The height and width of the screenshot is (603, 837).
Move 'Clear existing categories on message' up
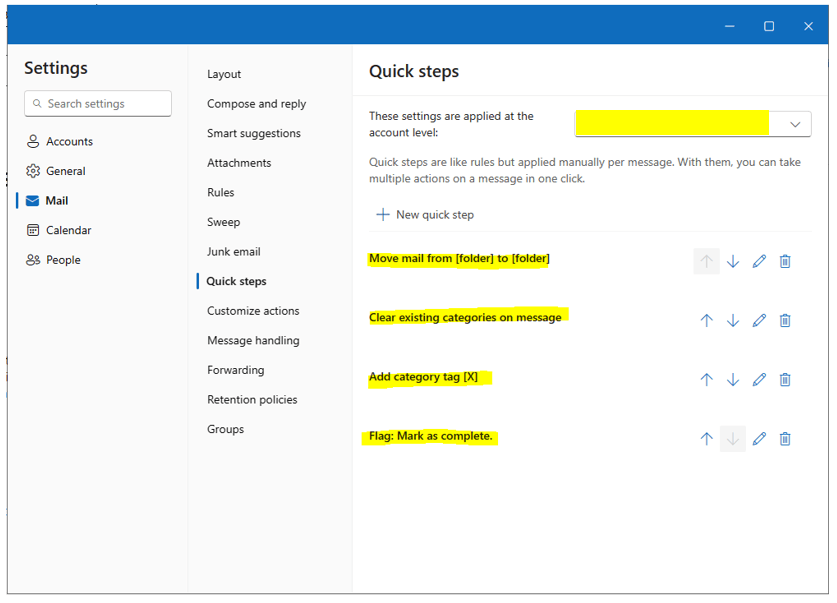(706, 321)
